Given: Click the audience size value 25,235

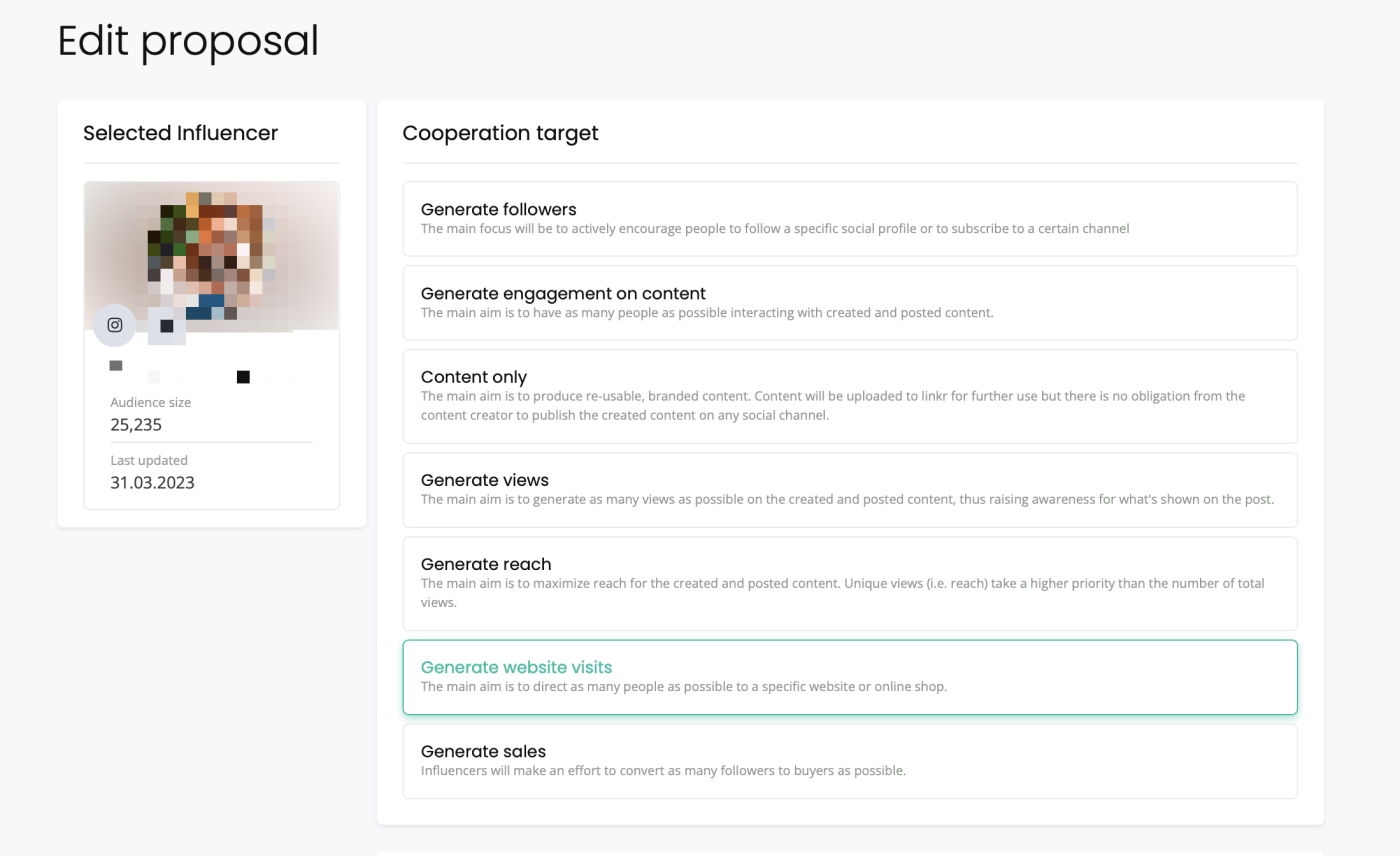Looking at the screenshot, I should [x=136, y=424].
